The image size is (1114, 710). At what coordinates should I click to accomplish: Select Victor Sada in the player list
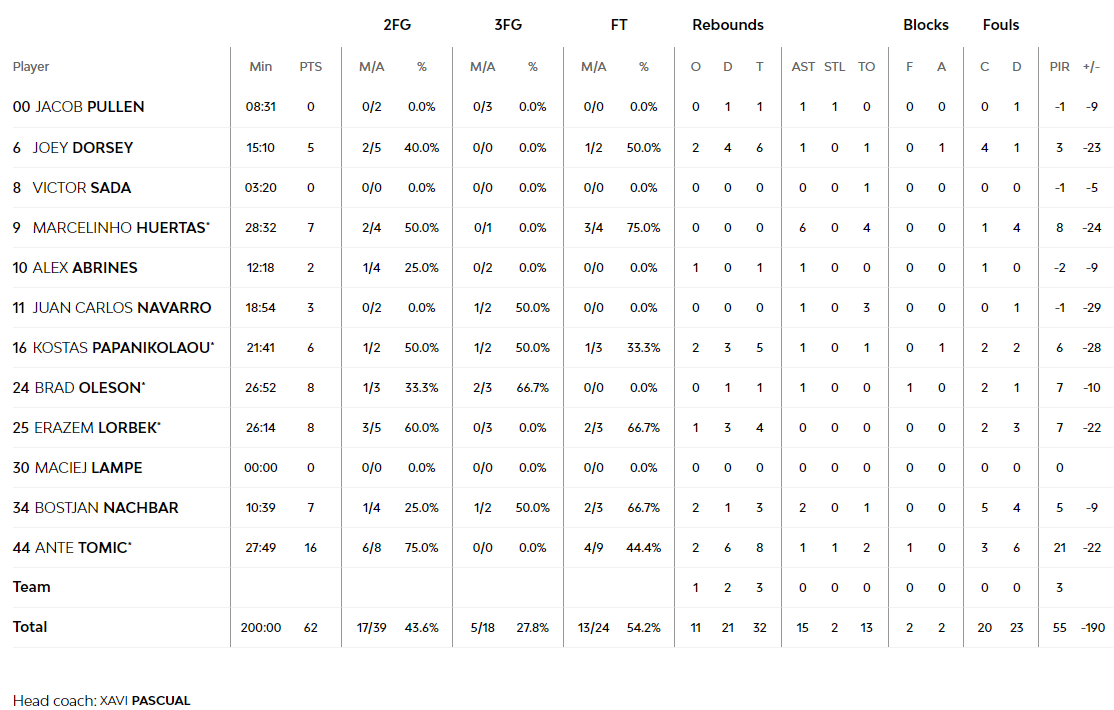tap(82, 187)
